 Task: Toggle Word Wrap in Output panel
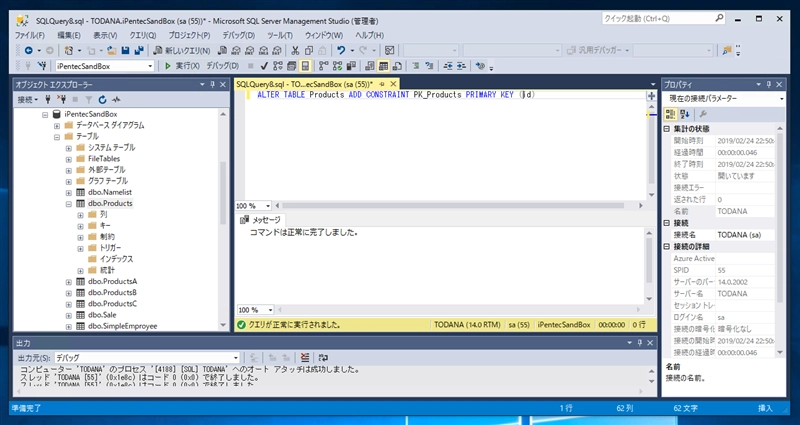pyautogui.click(x=322, y=358)
